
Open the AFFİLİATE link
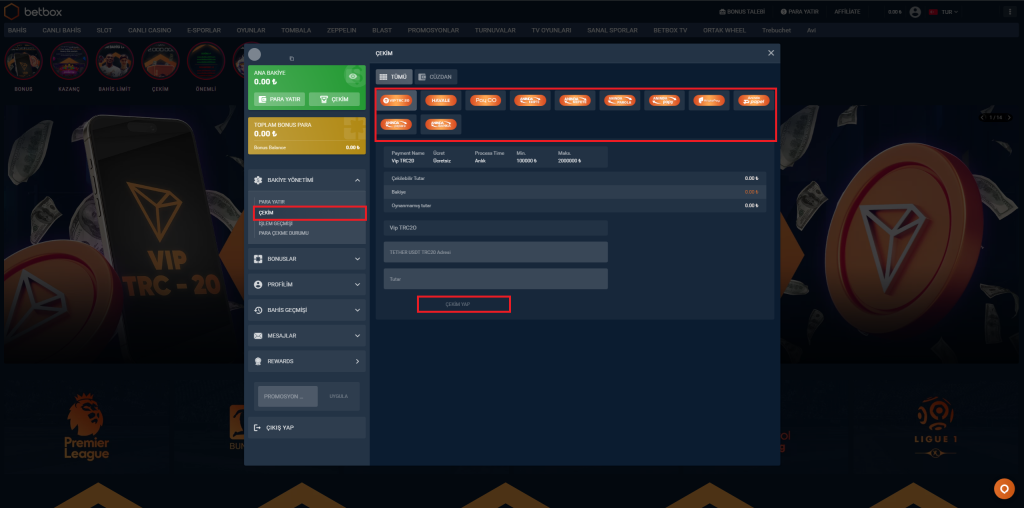coord(847,12)
